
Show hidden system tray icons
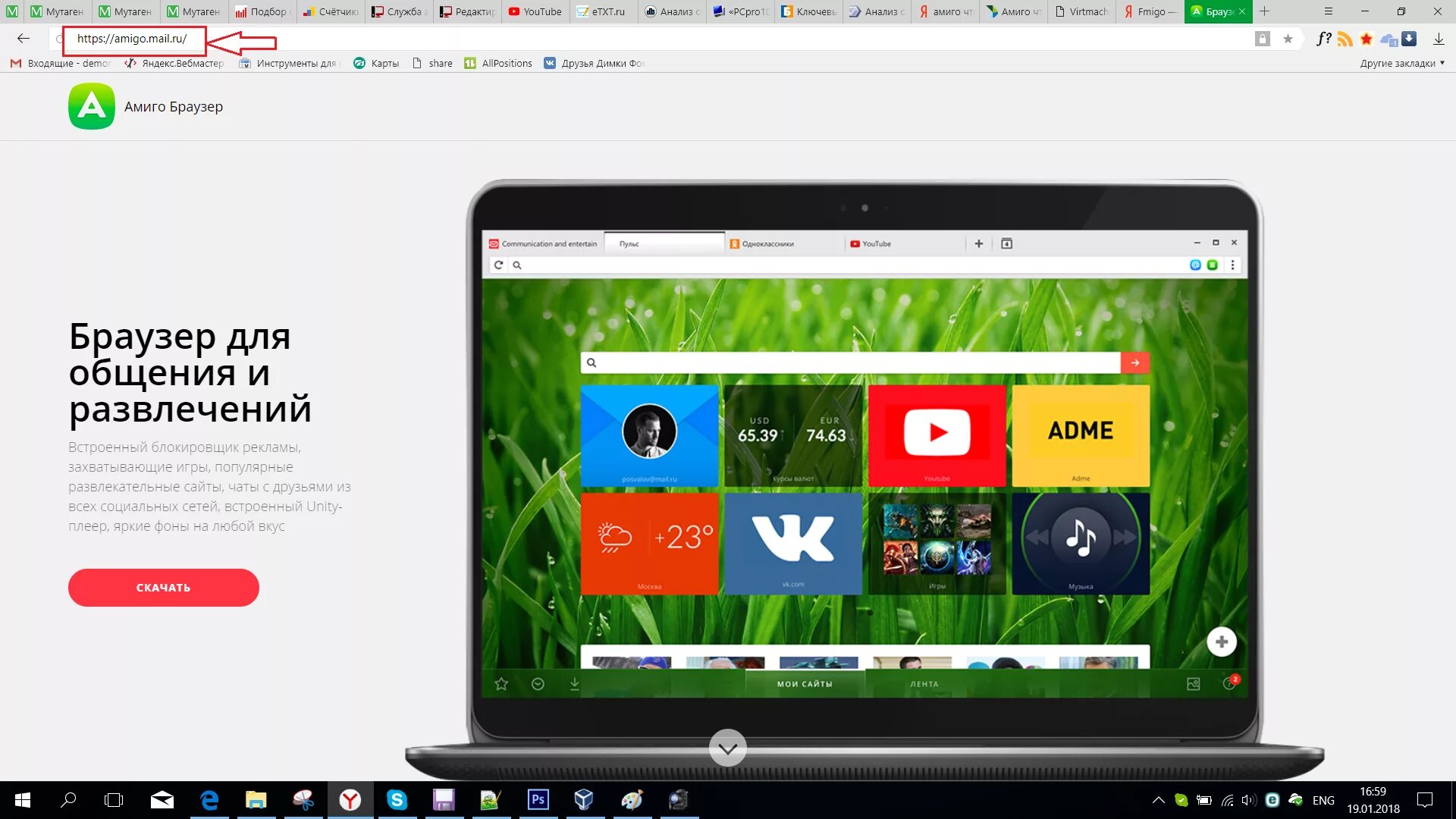point(1158,800)
